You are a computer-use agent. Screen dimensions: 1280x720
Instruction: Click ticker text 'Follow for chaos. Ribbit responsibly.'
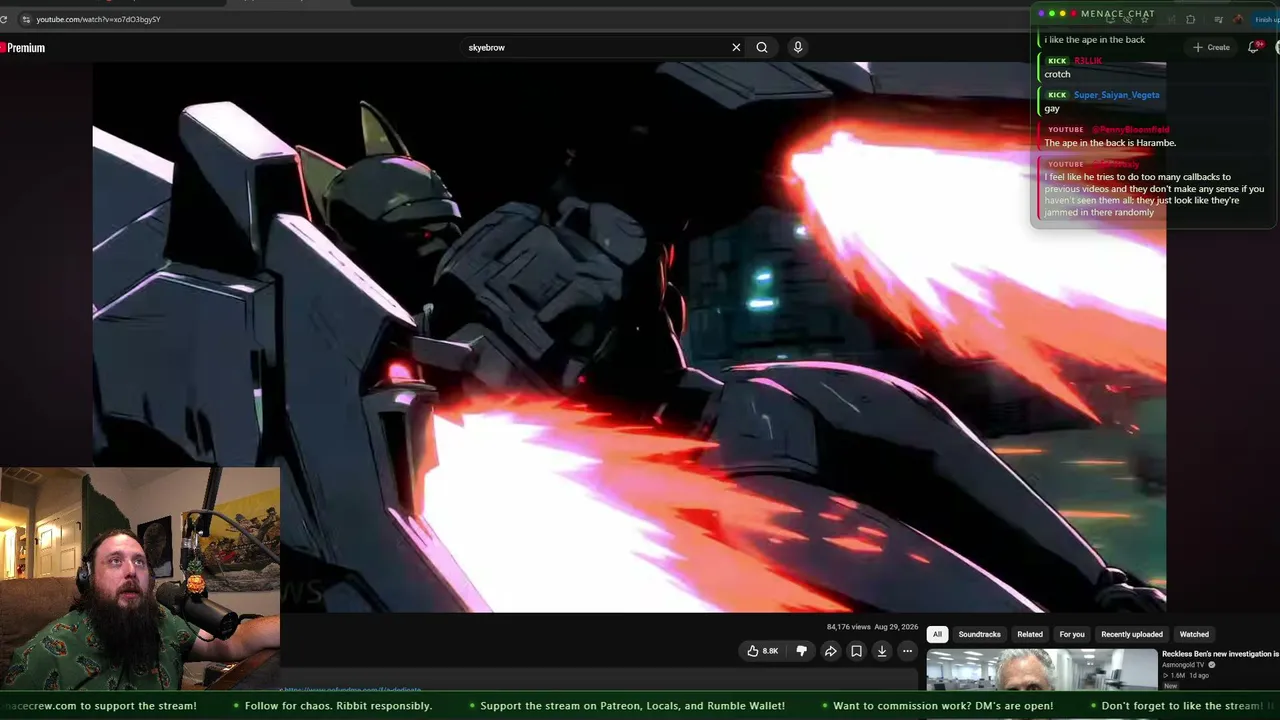pos(338,706)
